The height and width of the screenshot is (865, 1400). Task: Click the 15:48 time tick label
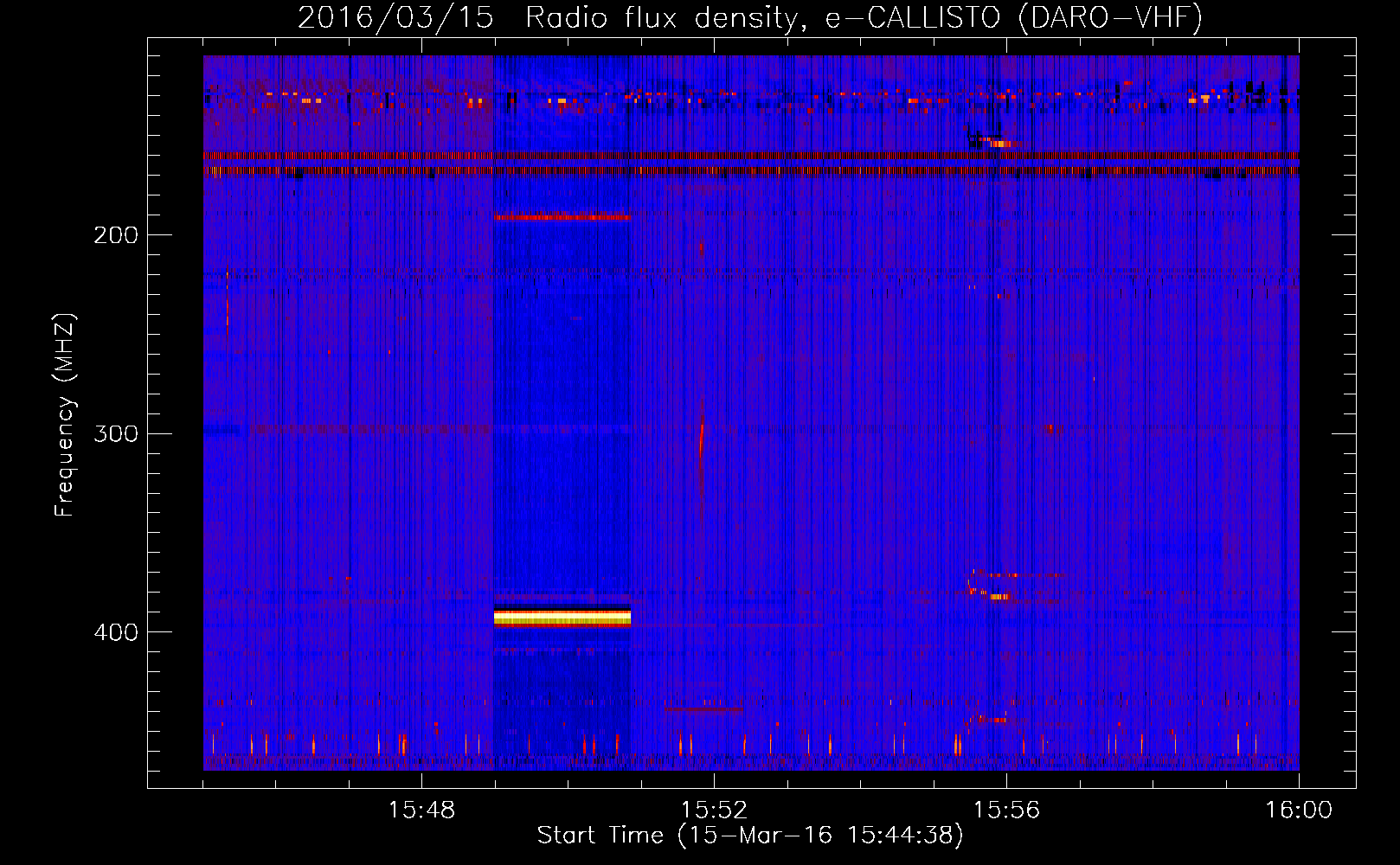coord(421,811)
